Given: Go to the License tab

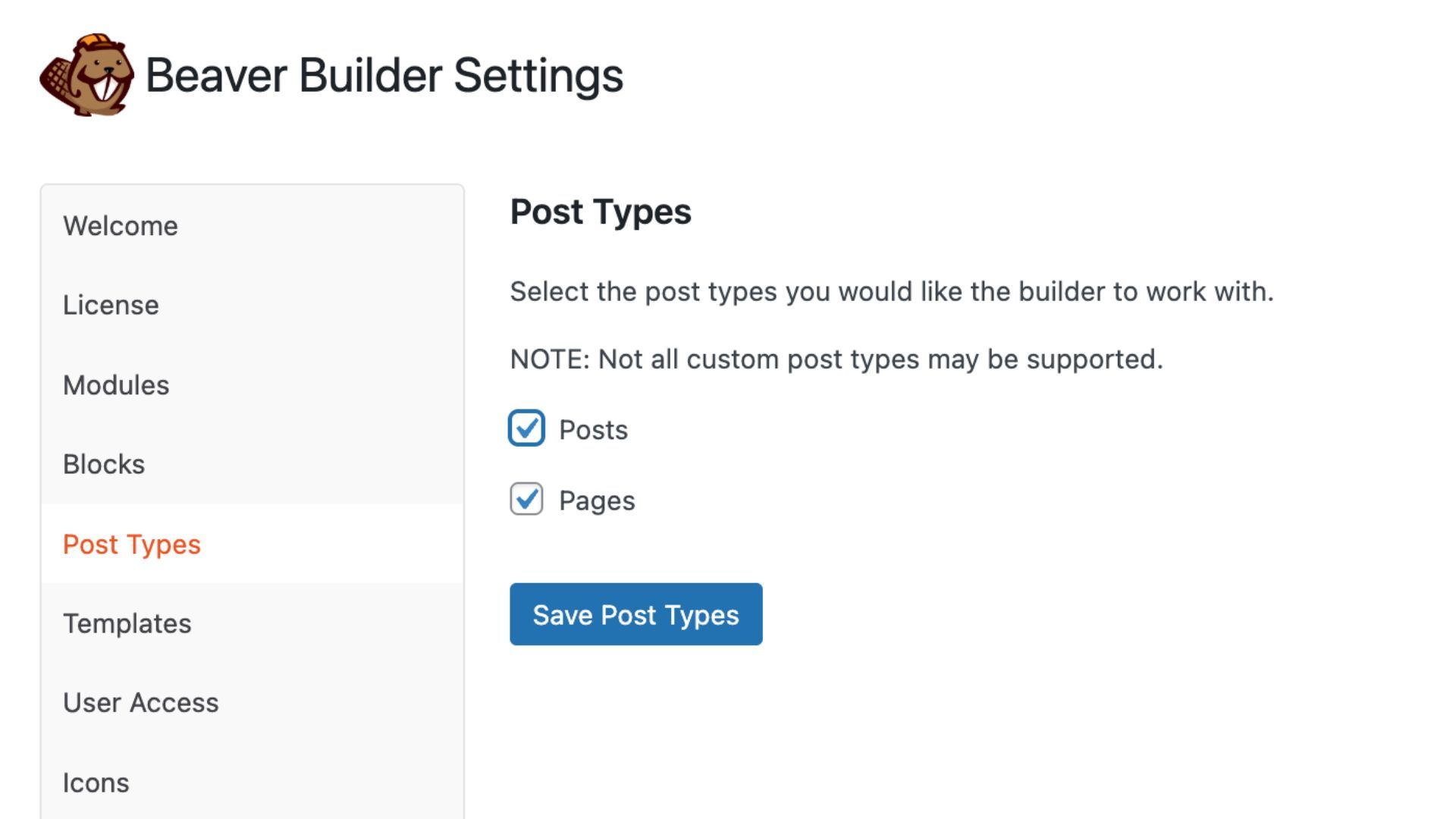Looking at the screenshot, I should coord(111,305).
